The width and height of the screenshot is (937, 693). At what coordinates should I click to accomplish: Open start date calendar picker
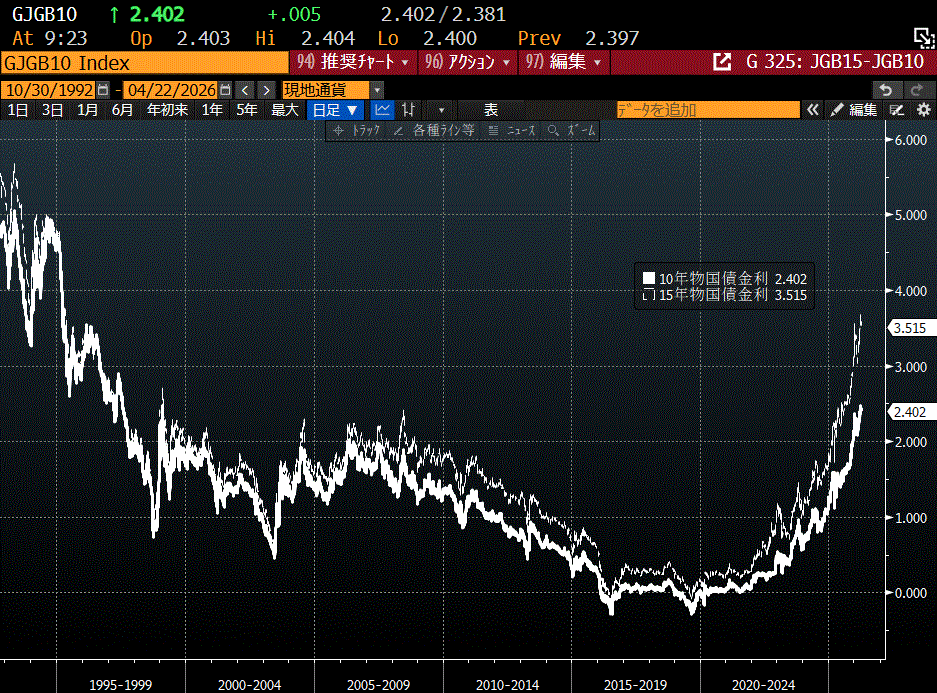click(103, 90)
